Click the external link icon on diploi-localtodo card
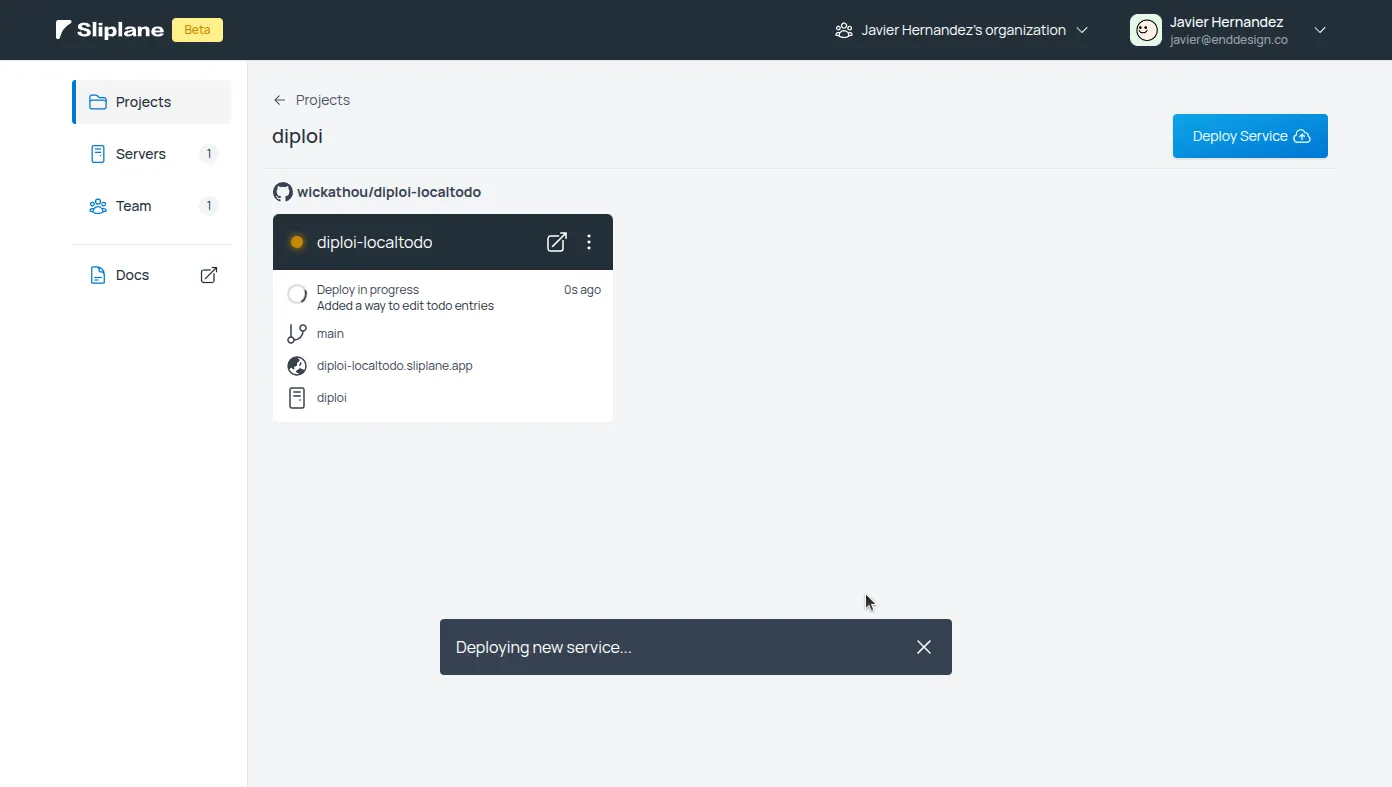The image size is (1392, 787). tap(556, 242)
